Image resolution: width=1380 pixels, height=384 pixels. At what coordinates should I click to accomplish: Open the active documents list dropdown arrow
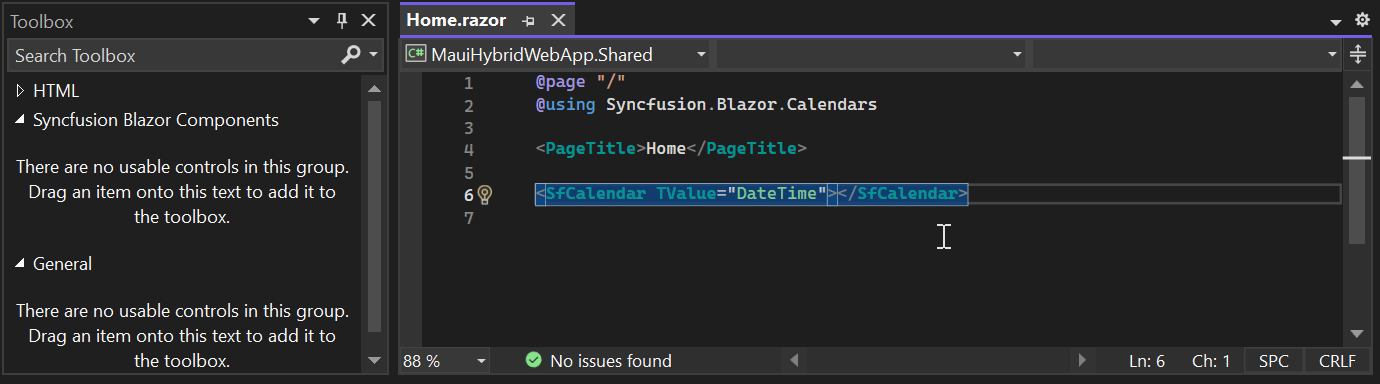pyautogui.click(x=1337, y=22)
